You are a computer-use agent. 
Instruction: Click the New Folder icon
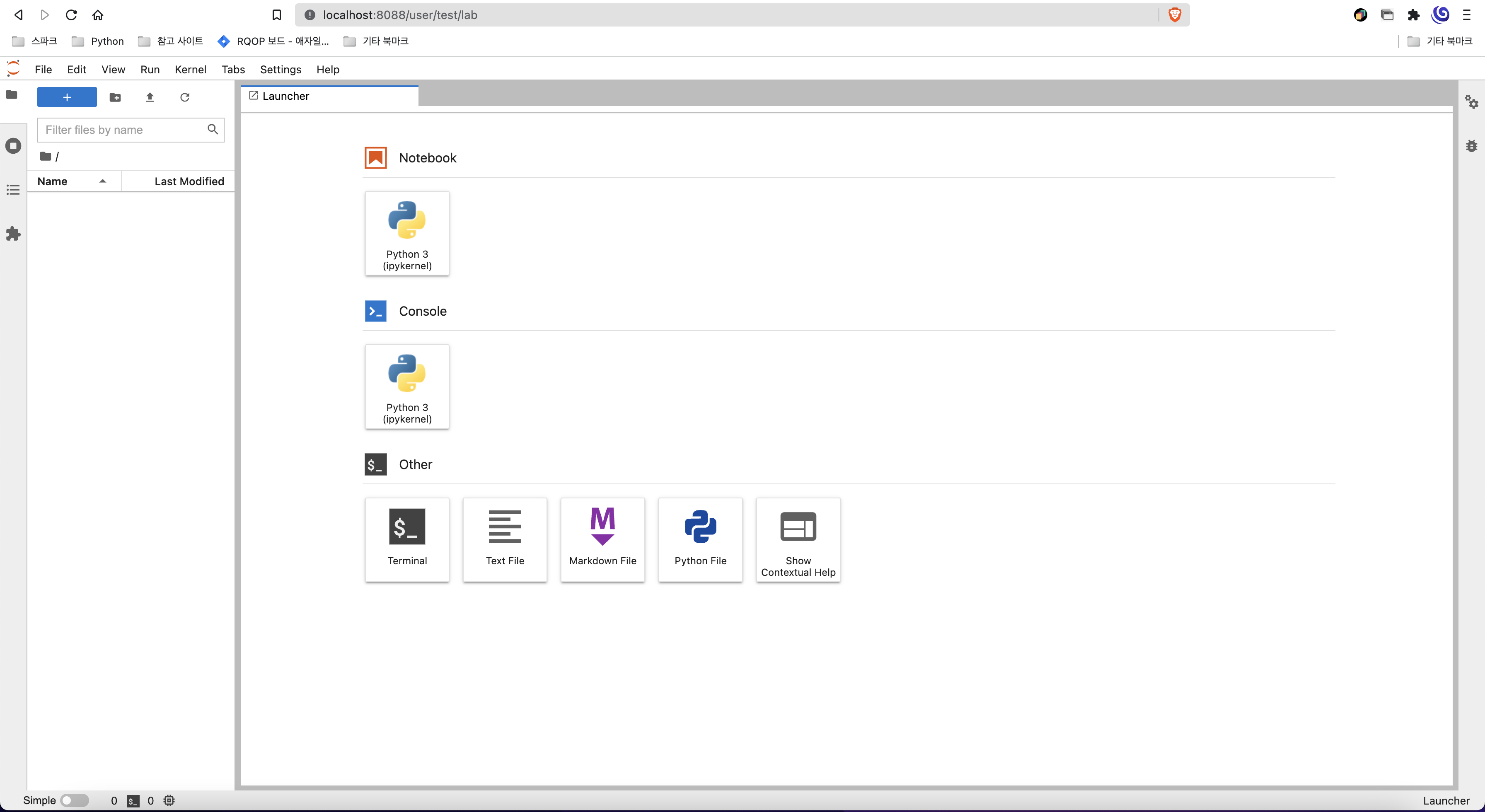[x=115, y=97]
